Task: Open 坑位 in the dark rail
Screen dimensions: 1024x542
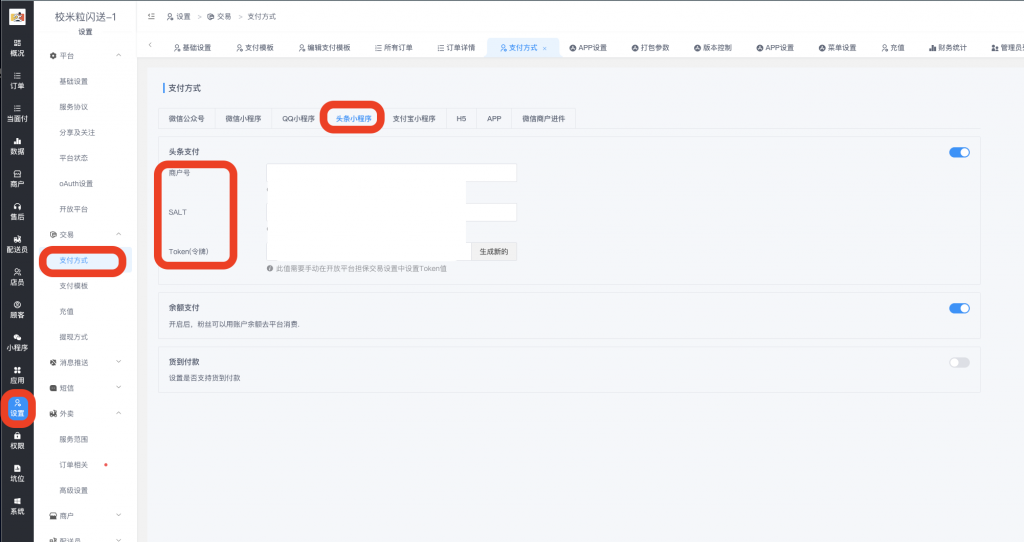Action: pos(17,473)
